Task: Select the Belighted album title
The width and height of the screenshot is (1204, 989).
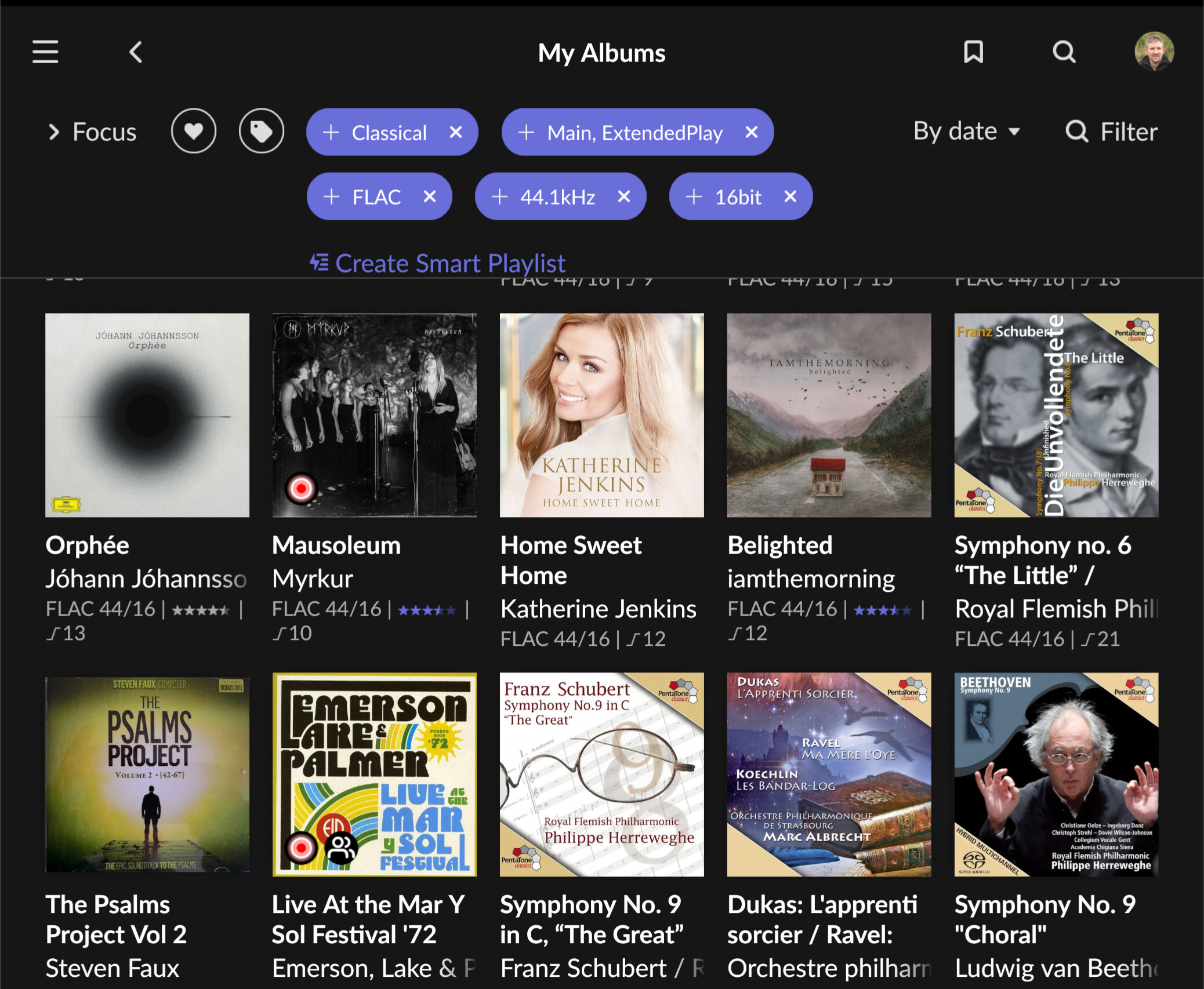Action: [780, 546]
